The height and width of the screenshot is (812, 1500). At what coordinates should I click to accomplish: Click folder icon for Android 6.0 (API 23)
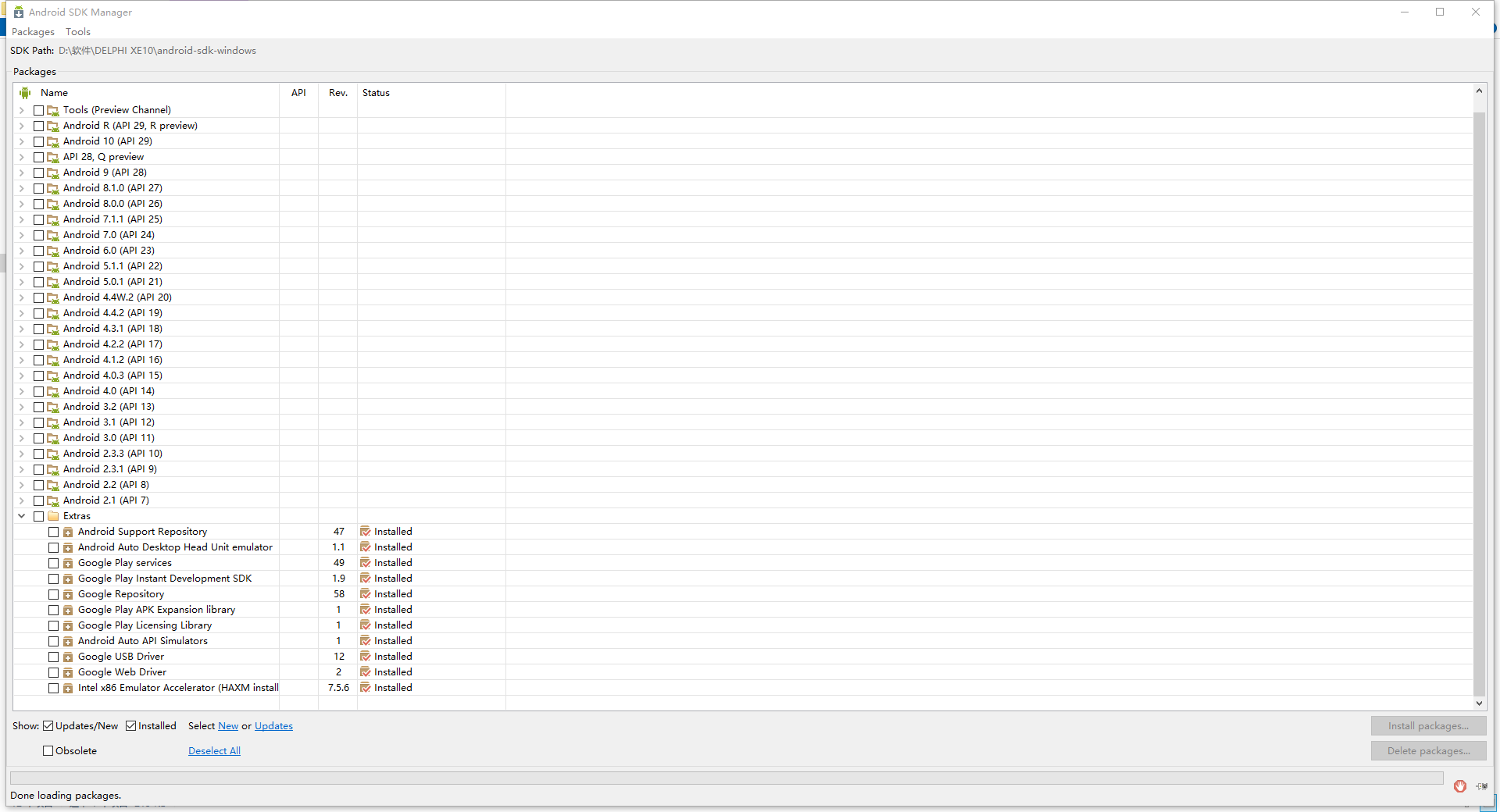pos(53,251)
